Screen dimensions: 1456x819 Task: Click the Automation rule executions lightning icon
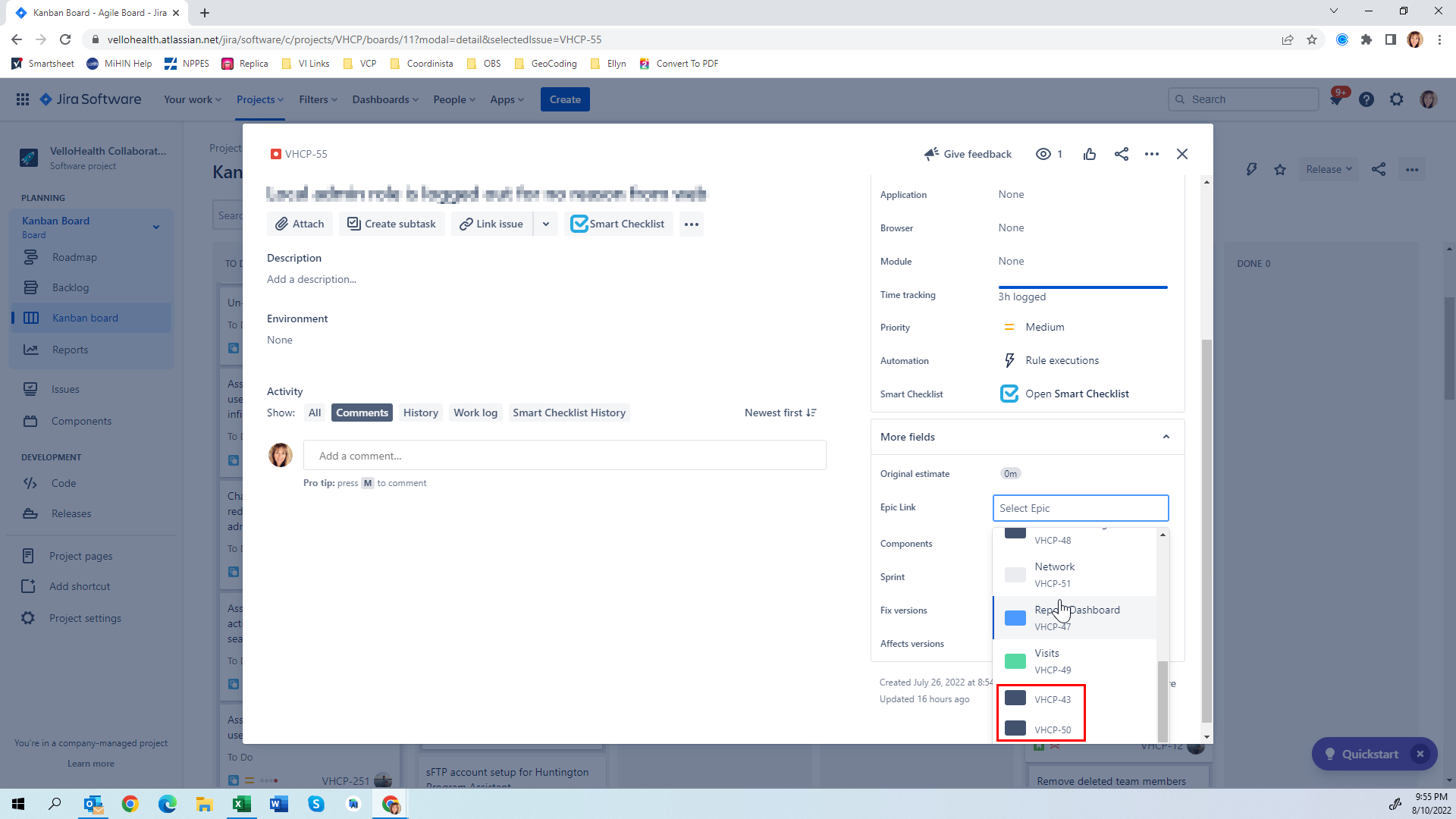point(1009,360)
